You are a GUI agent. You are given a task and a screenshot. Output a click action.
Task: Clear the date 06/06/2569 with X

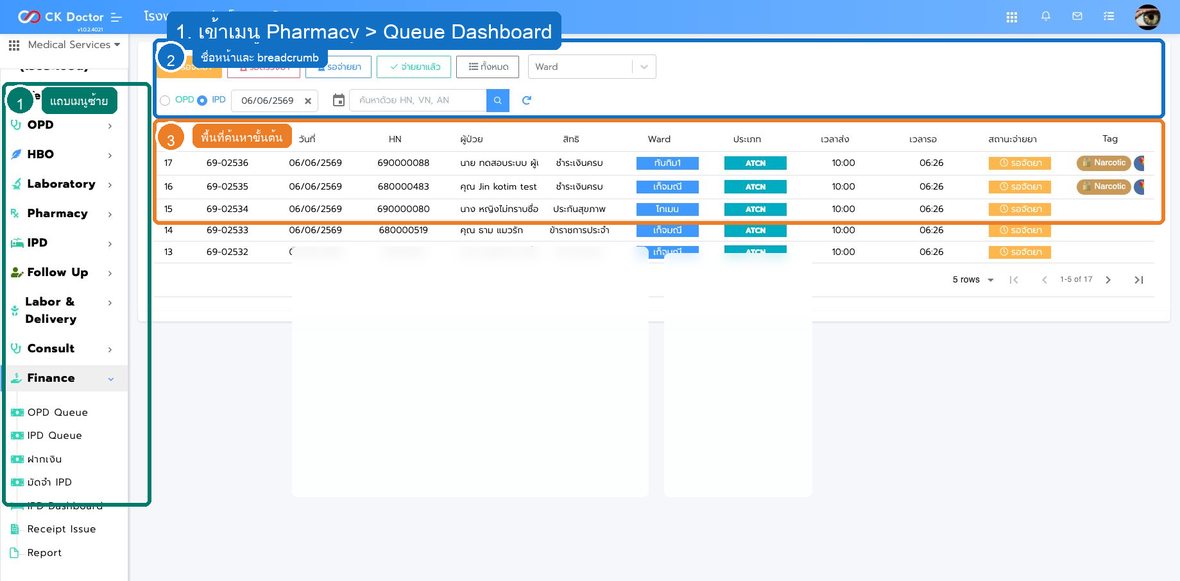tap(308, 101)
